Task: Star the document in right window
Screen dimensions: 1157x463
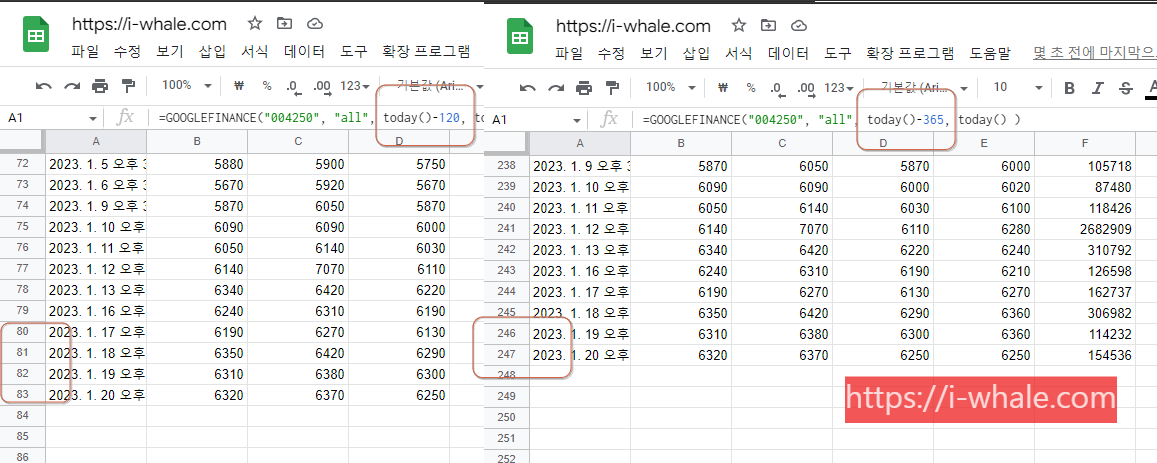Action: [739, 26]
